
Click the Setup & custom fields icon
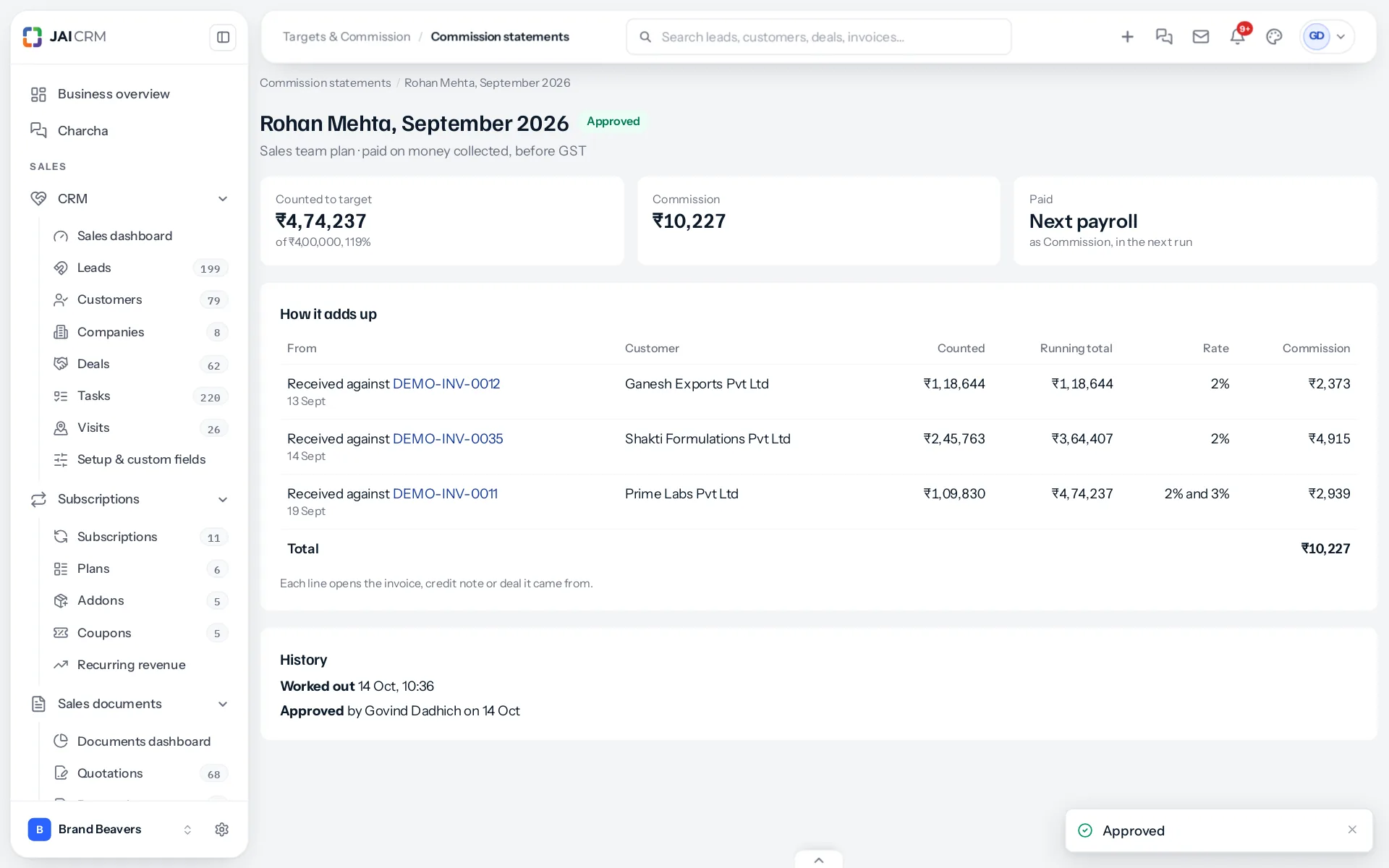point(61,460)
